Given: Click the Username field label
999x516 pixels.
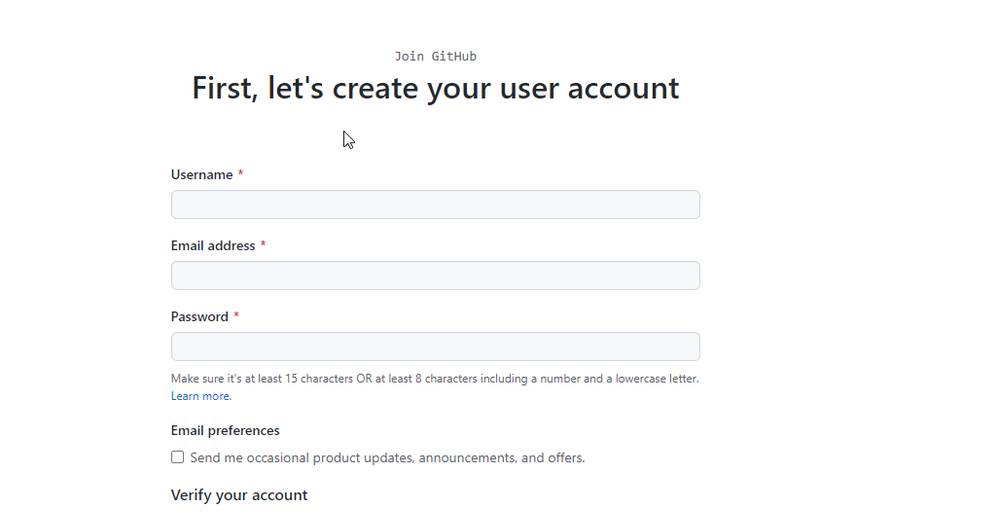Looking at the screenshot, I should 202,175.
